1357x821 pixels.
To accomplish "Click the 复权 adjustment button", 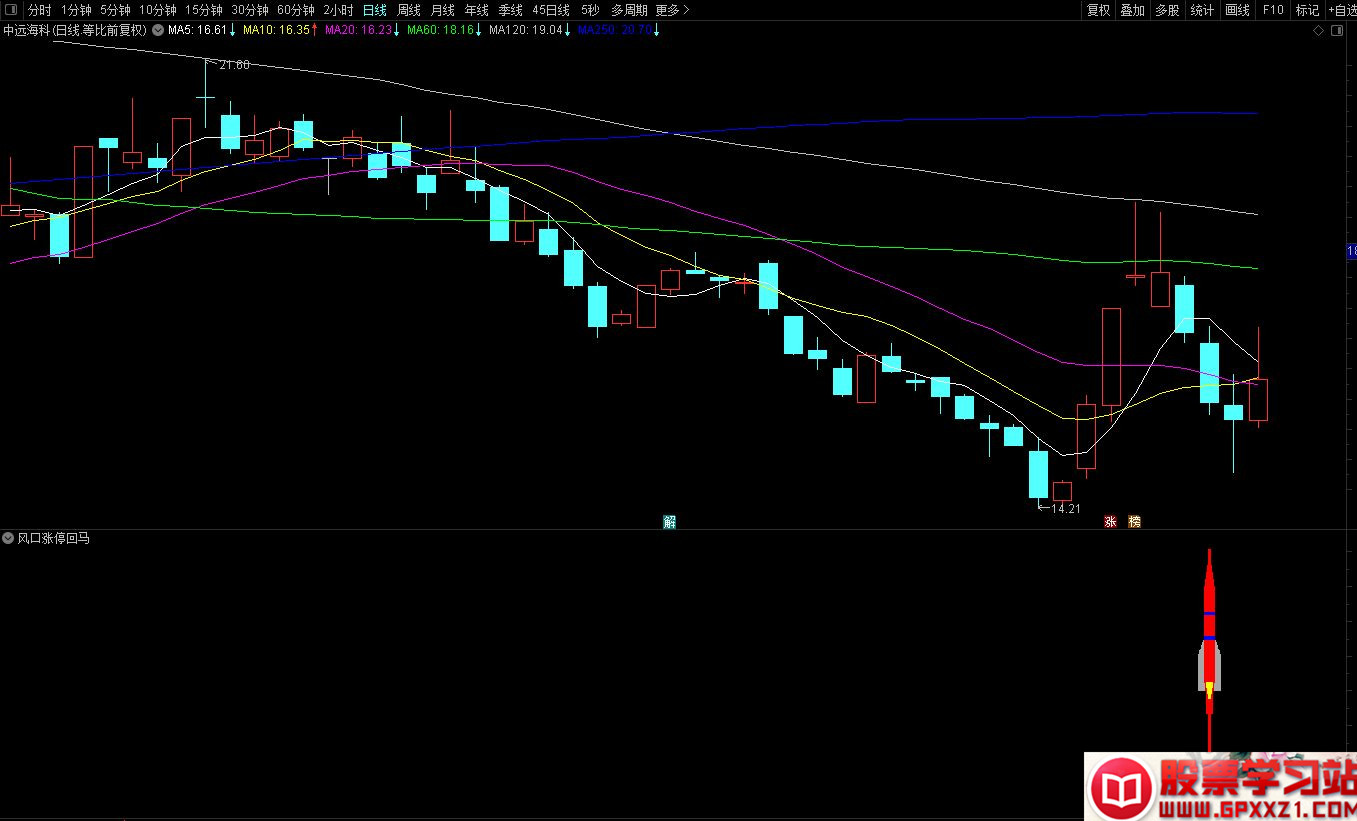I will coord(1098,10).
